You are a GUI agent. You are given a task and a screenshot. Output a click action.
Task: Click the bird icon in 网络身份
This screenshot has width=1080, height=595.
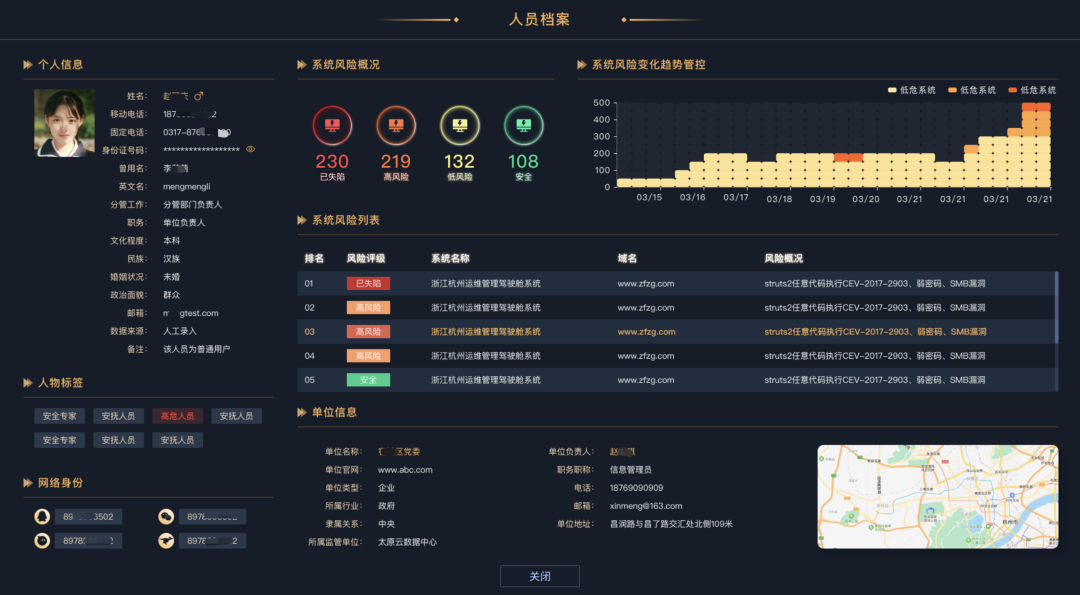pos(166,541)
